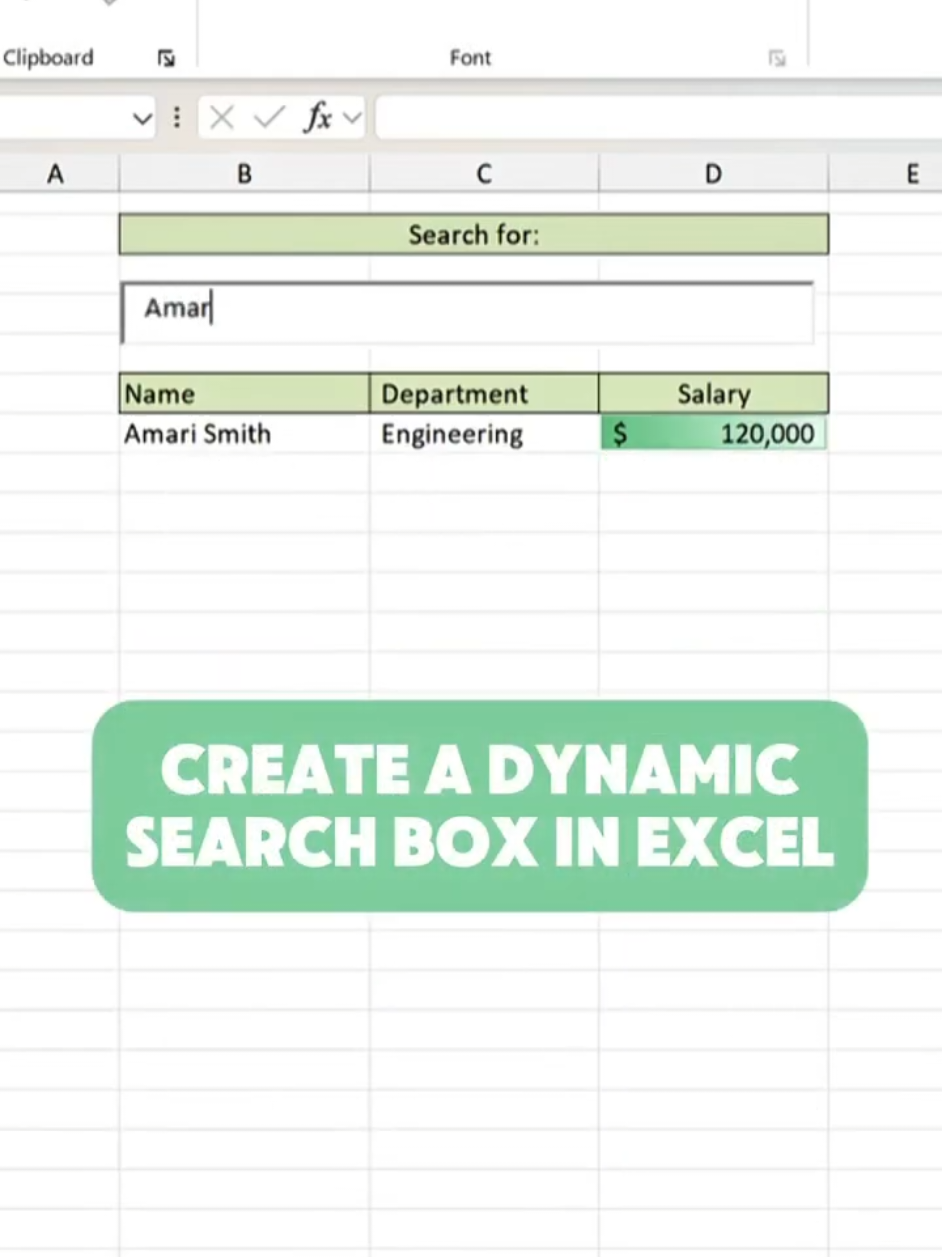Click the Amar search text box
942x1257 pixels.
(x=467, y=312)
